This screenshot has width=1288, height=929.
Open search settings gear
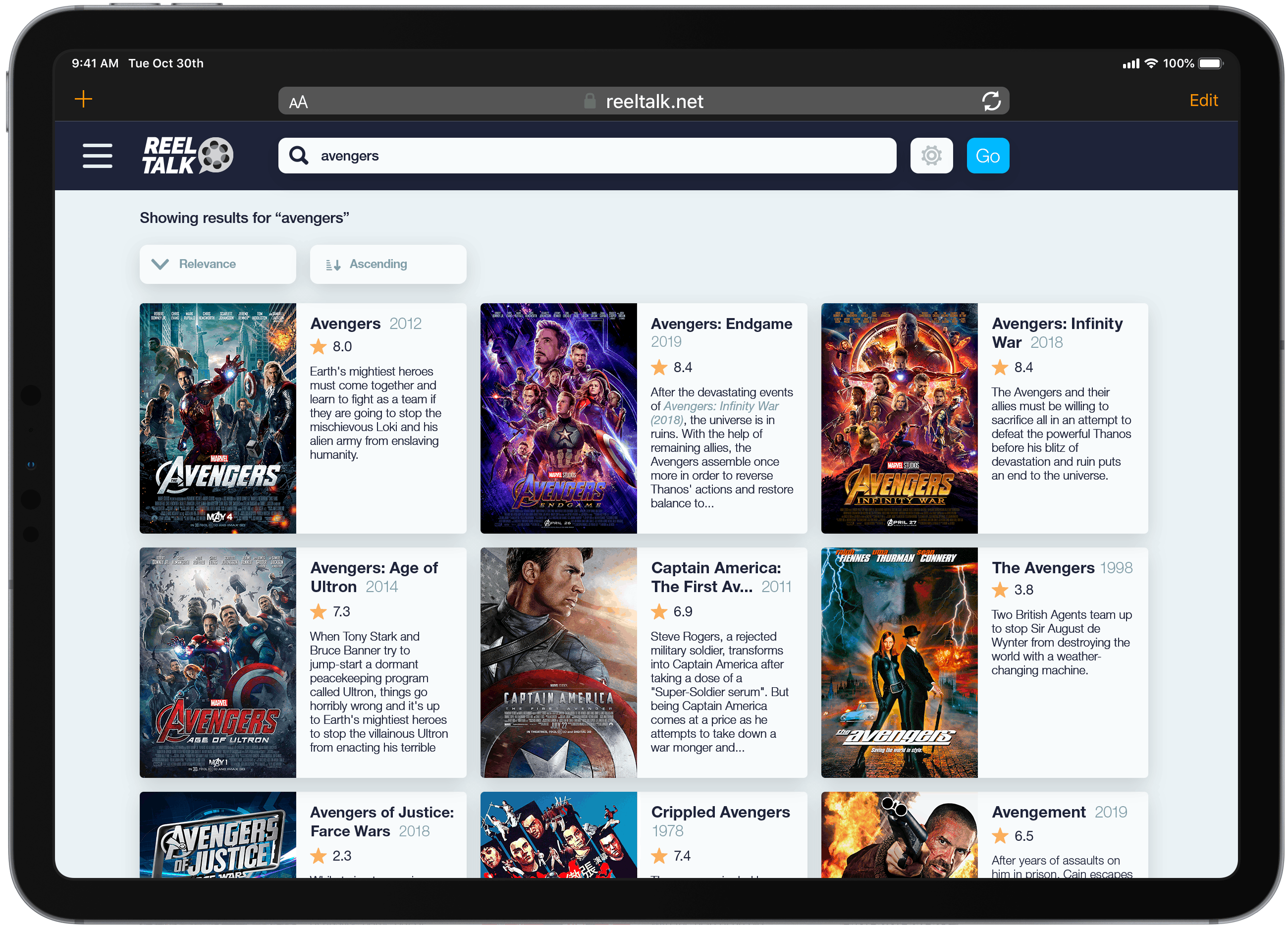click(x=931, y=156)
